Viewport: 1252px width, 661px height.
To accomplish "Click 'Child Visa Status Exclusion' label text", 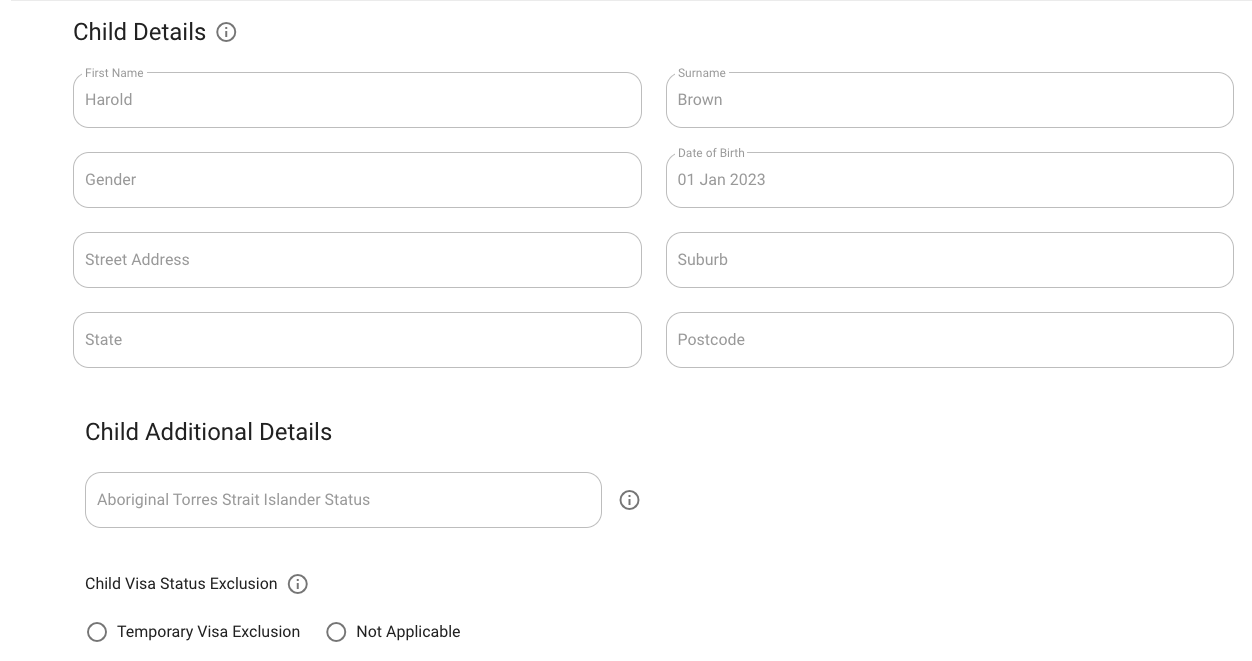I will [181, 584].
